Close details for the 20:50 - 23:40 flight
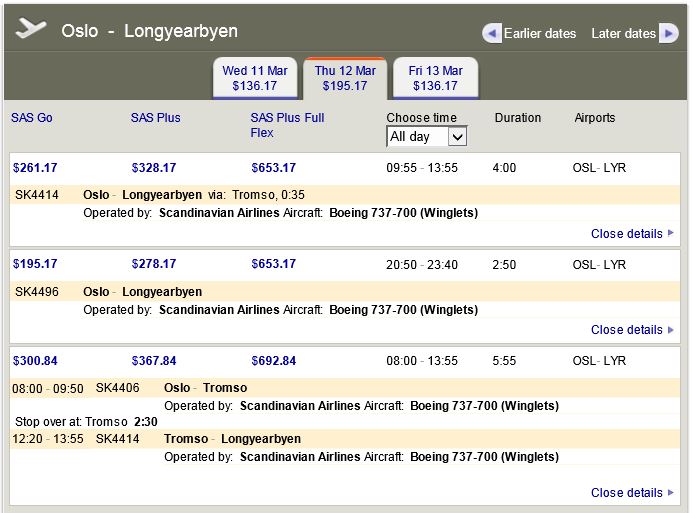 click(632, 330)
